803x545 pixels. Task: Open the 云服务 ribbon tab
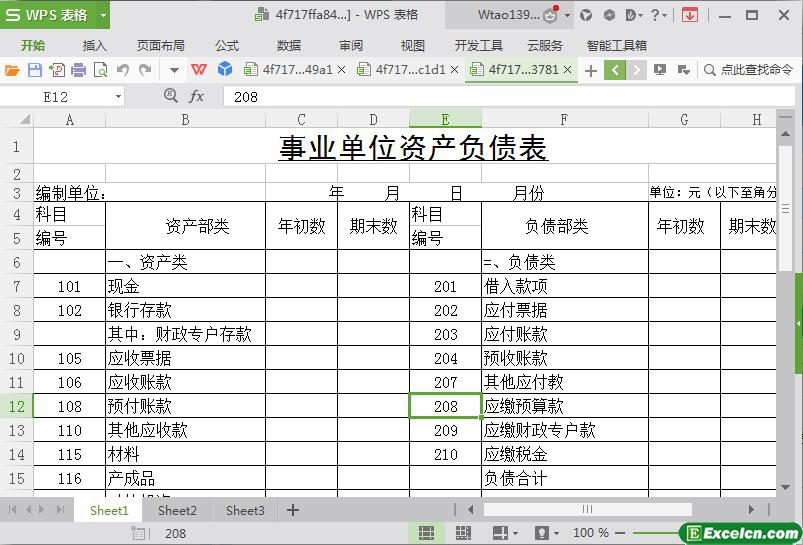pos(545,45)
